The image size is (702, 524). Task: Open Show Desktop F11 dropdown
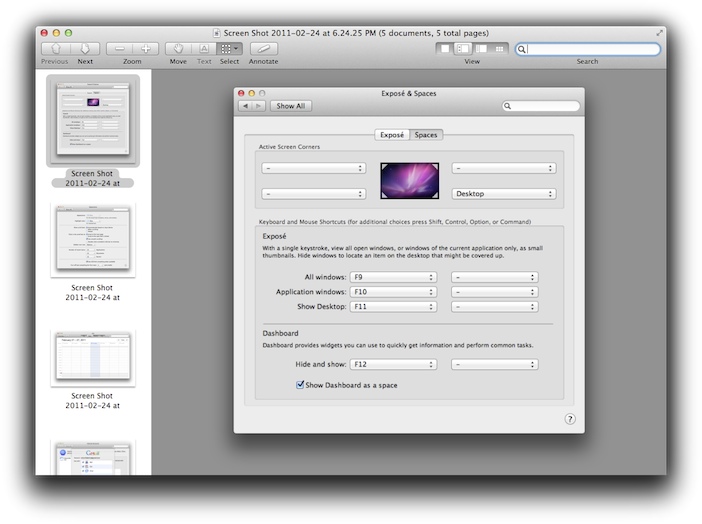(x=394, y=307)
